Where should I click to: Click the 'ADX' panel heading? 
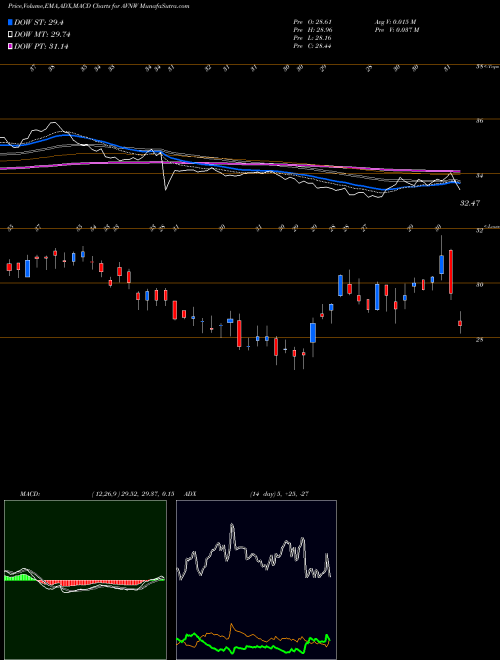click(190, 494)
